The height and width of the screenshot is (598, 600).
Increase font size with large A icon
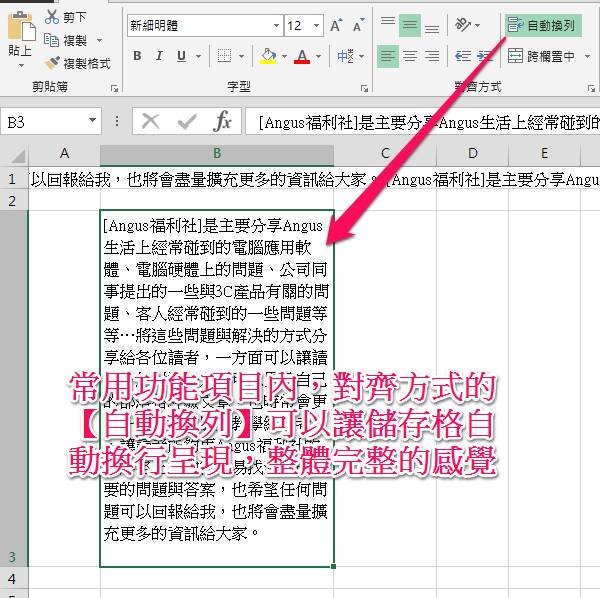coord(336,26)
